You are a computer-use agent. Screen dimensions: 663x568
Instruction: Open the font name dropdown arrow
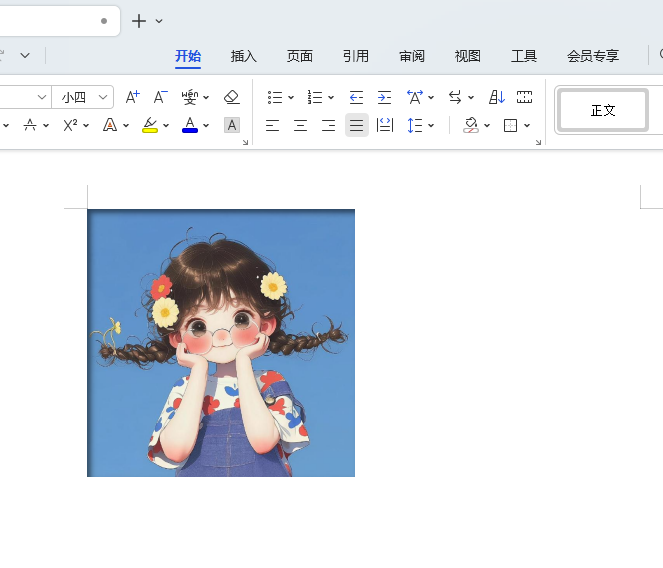pyautogui.click(x=41, y=97)
